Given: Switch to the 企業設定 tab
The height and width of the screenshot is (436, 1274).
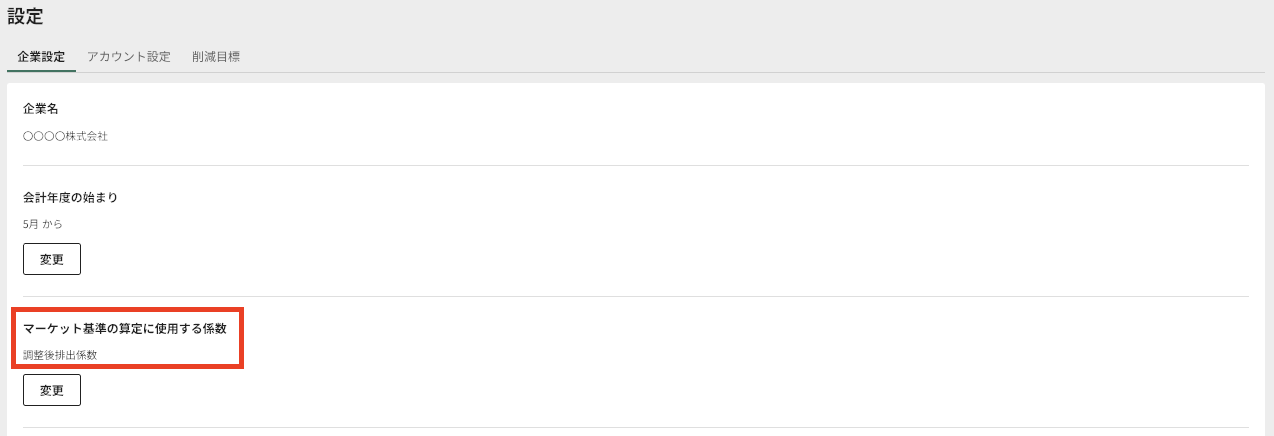Looking at the screenshot, I should click(x=41, y=57).
